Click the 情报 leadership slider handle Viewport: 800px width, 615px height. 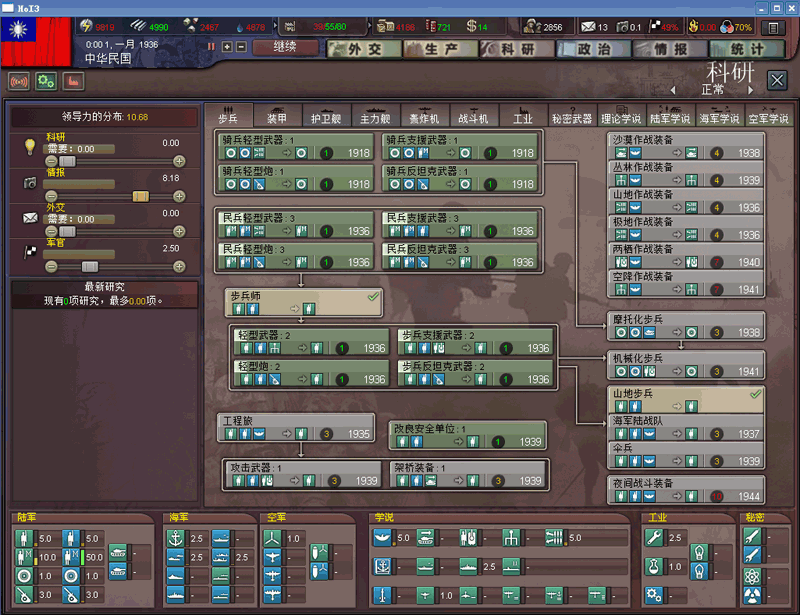141,196
